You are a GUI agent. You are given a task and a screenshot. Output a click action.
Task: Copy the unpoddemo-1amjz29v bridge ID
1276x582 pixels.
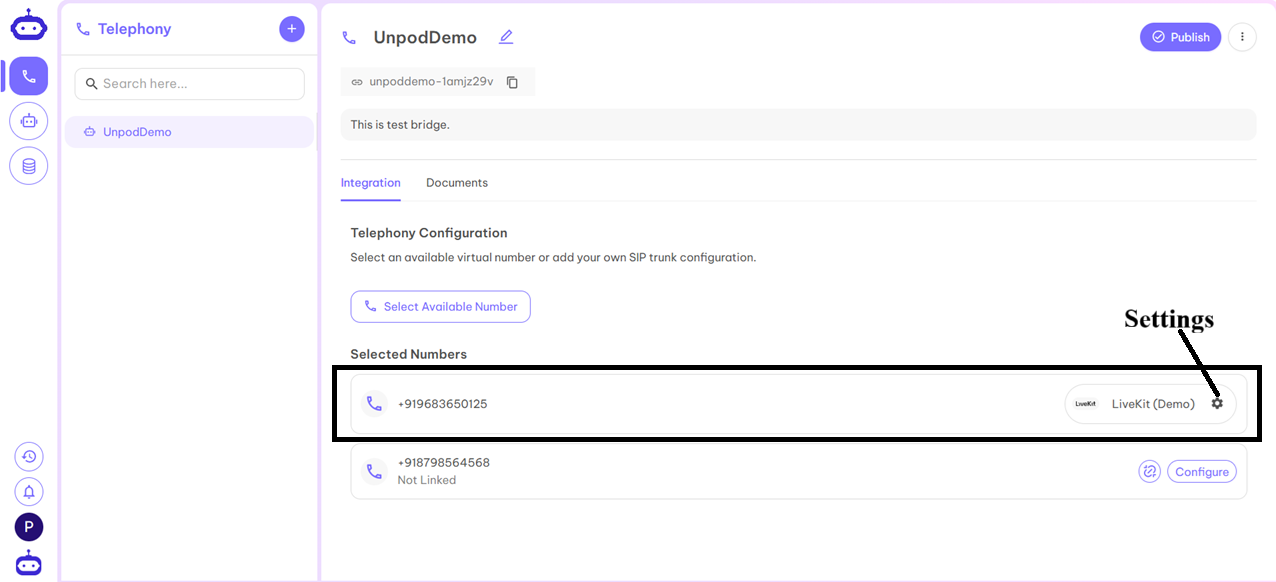(x=510, y=81)
